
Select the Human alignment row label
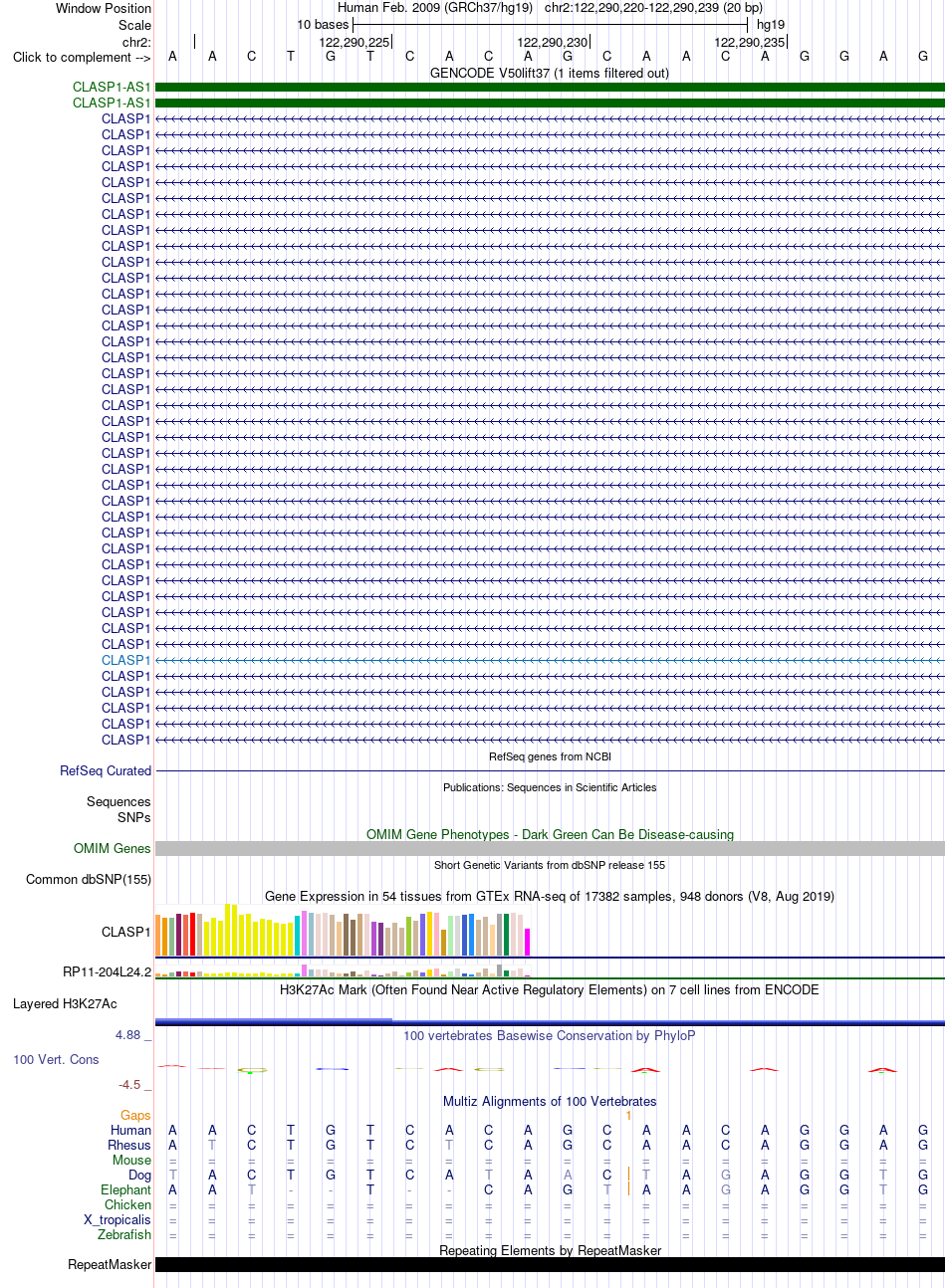(131, 1131)
